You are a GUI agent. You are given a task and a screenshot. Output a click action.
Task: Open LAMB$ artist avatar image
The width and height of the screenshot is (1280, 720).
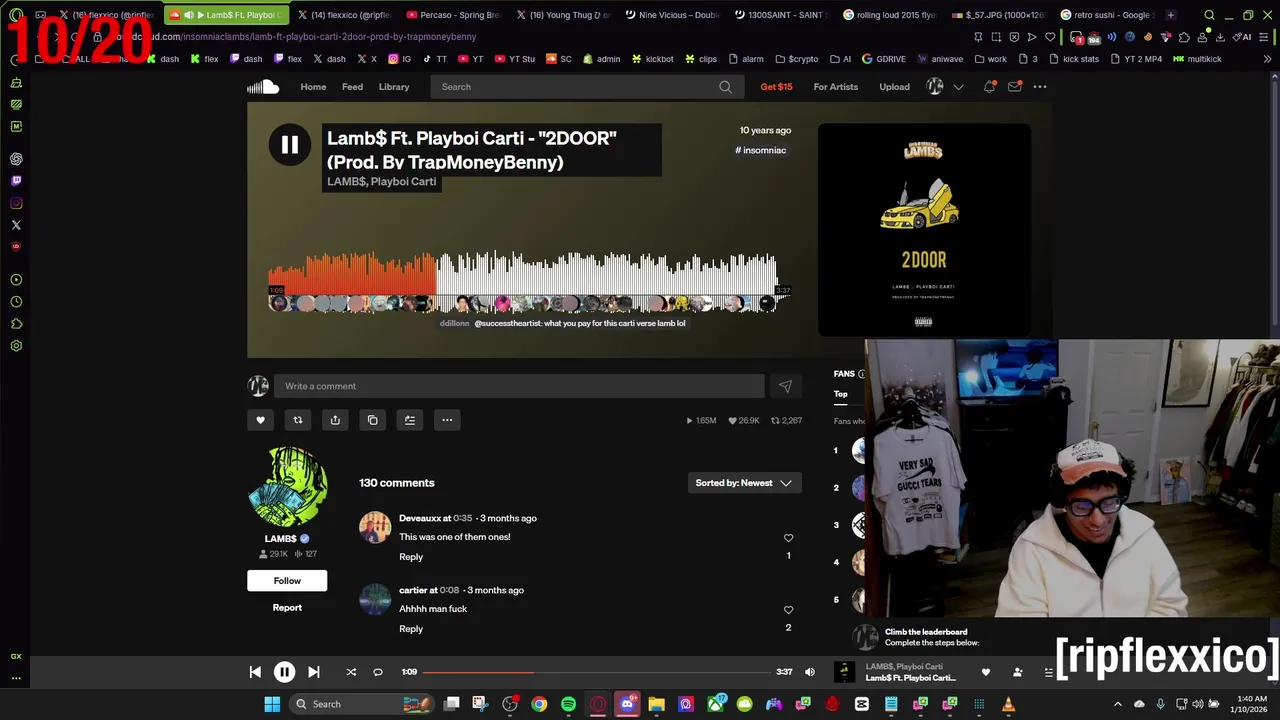point(287,487)
